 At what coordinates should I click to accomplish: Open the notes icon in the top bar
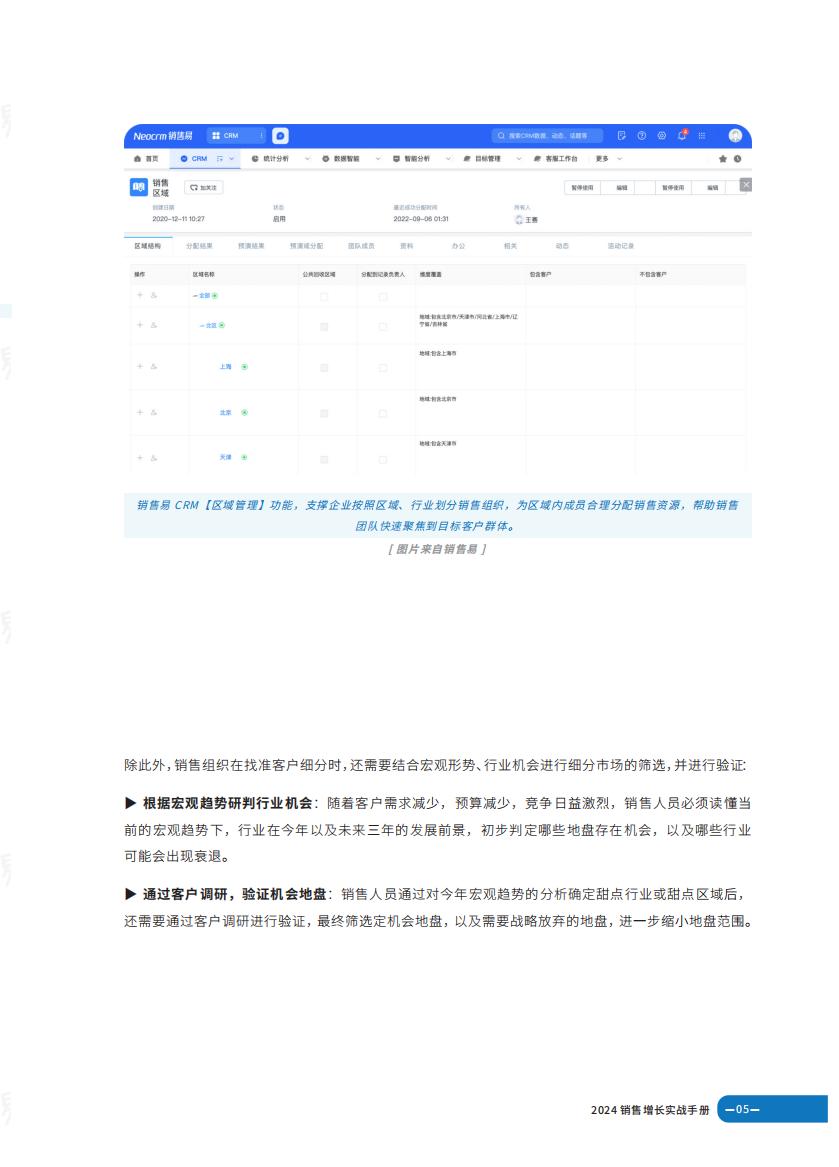(622, 135)
